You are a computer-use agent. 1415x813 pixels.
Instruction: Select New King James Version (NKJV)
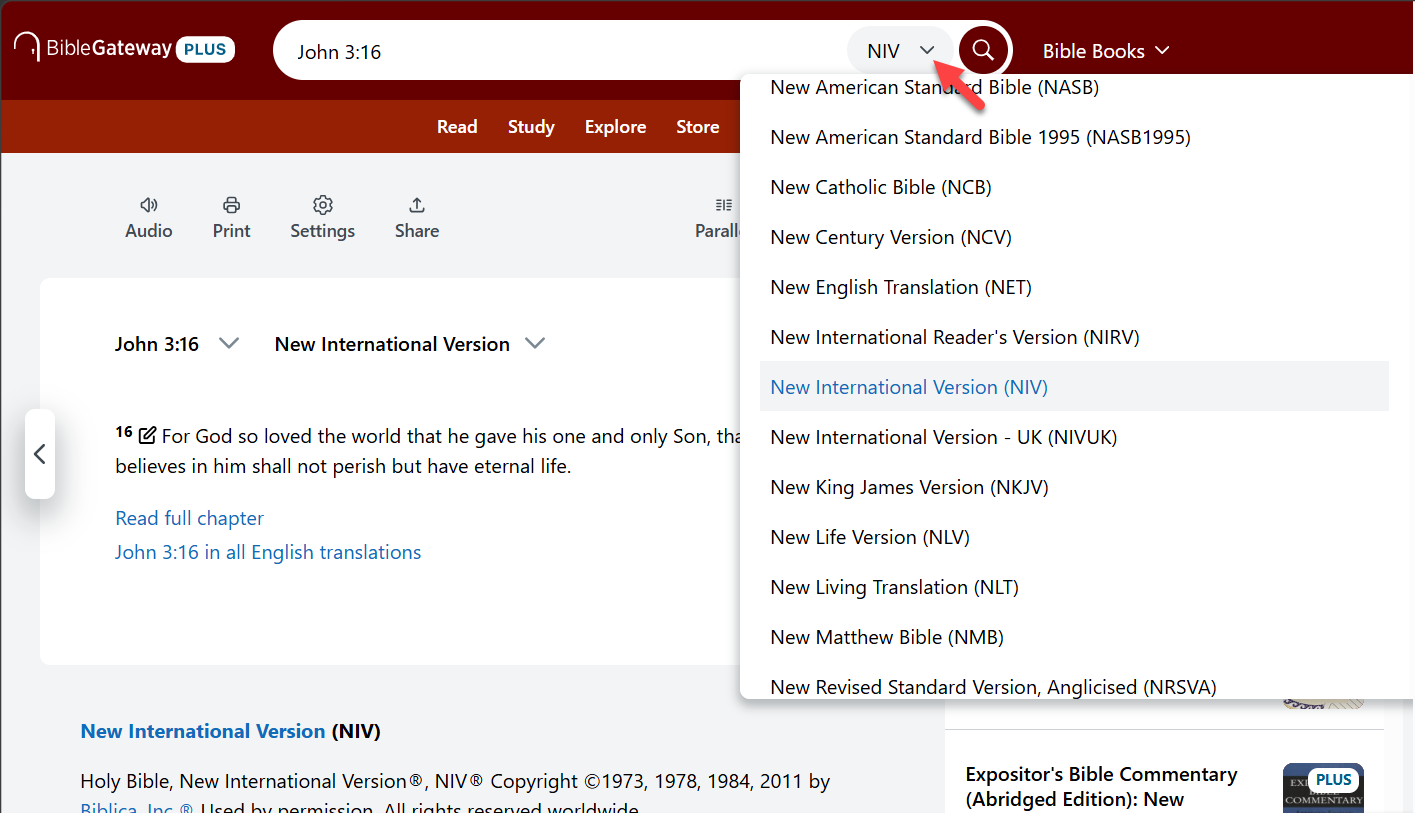[1074, 487]
